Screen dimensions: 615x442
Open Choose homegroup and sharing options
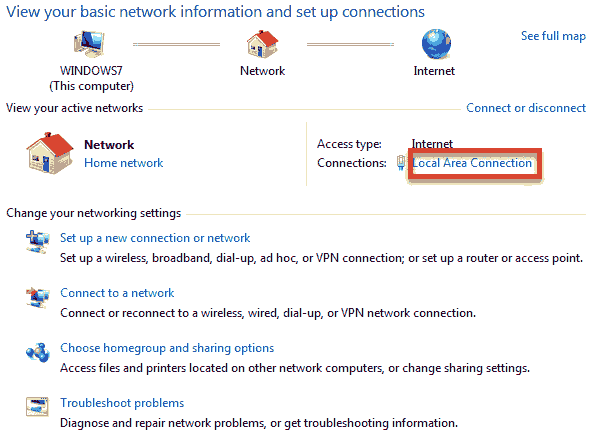click(x=167, y=348)
